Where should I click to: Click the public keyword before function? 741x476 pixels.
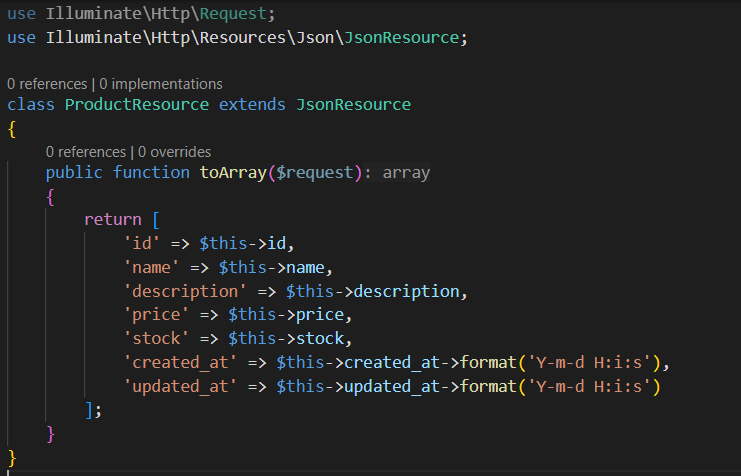(x=74, y=172)
